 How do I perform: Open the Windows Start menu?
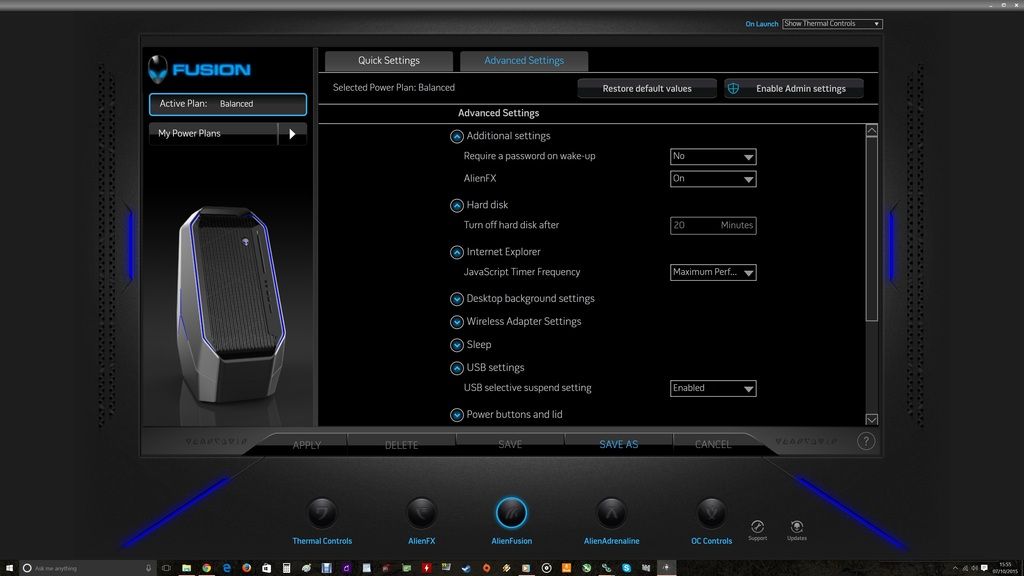(x=9, y=568)
